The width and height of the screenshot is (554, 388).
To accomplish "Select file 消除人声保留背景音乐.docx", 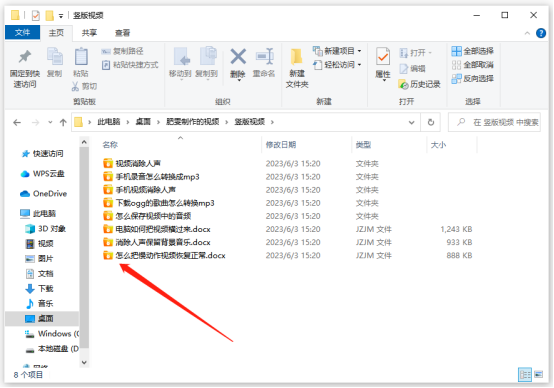I will (x=157, y=242).
